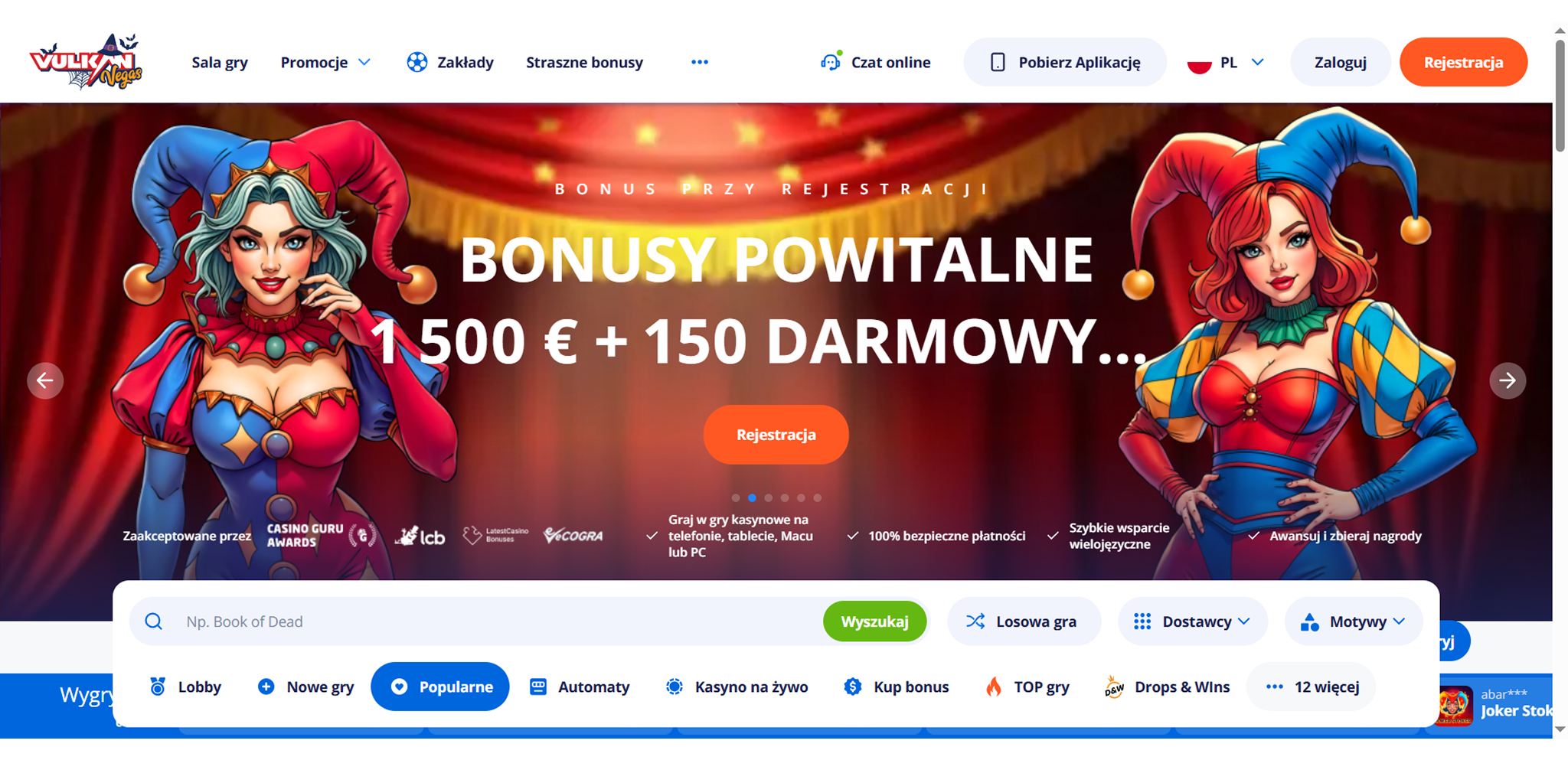Viewport: 1568px width, 760px height.
Task: Open the three-dots more navigation menu
Action: (x=700, y=62)
